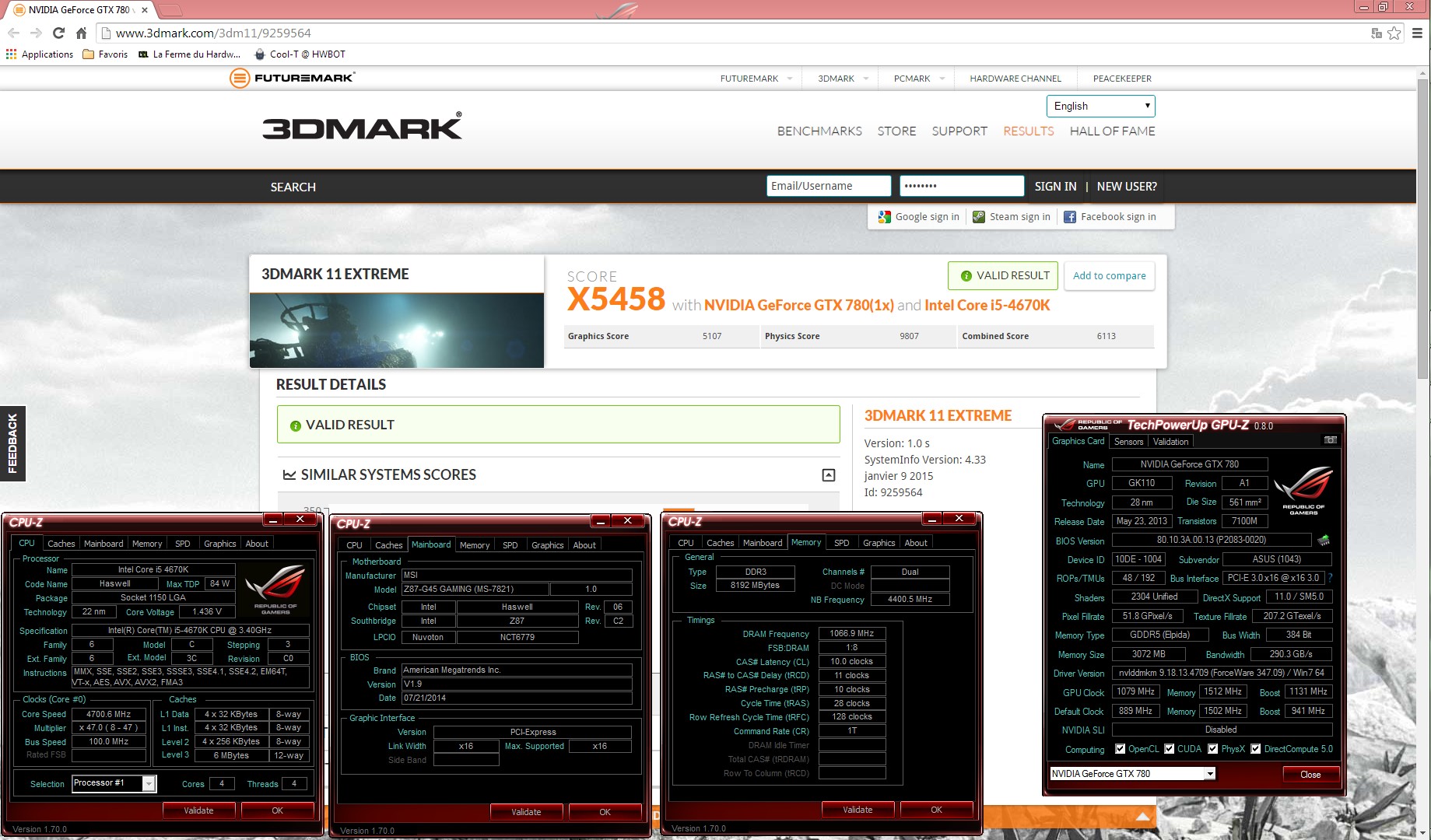Viewport: 1431px width, 840px height.
Task: Click the Bus Interface question mark in GPU-Z
Action: [x=1331, y=578]
